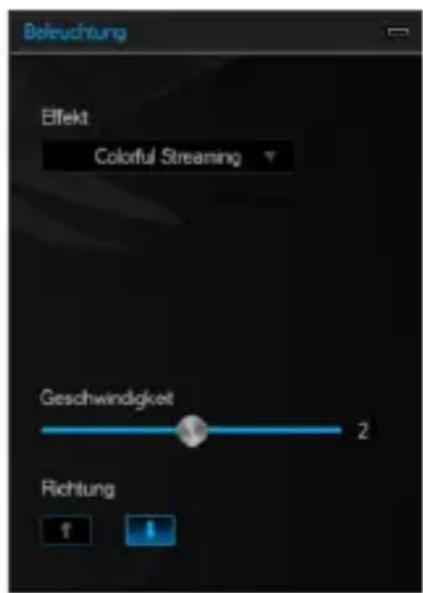Click slider track left of the knob
Screen dimensions: 423x593
(110, 430)
